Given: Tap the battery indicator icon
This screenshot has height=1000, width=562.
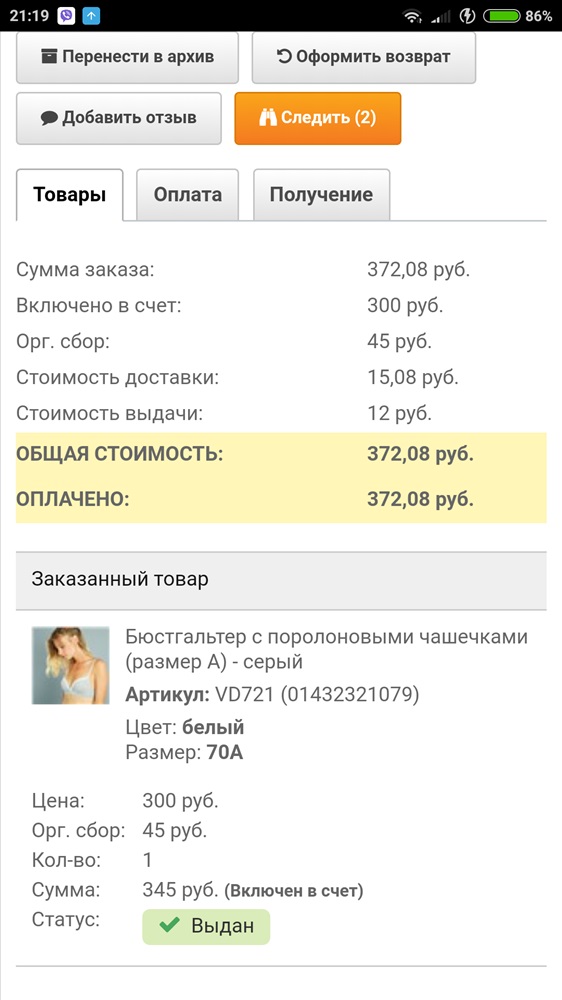Looking at the screenshot, I should tap(501, 16).
